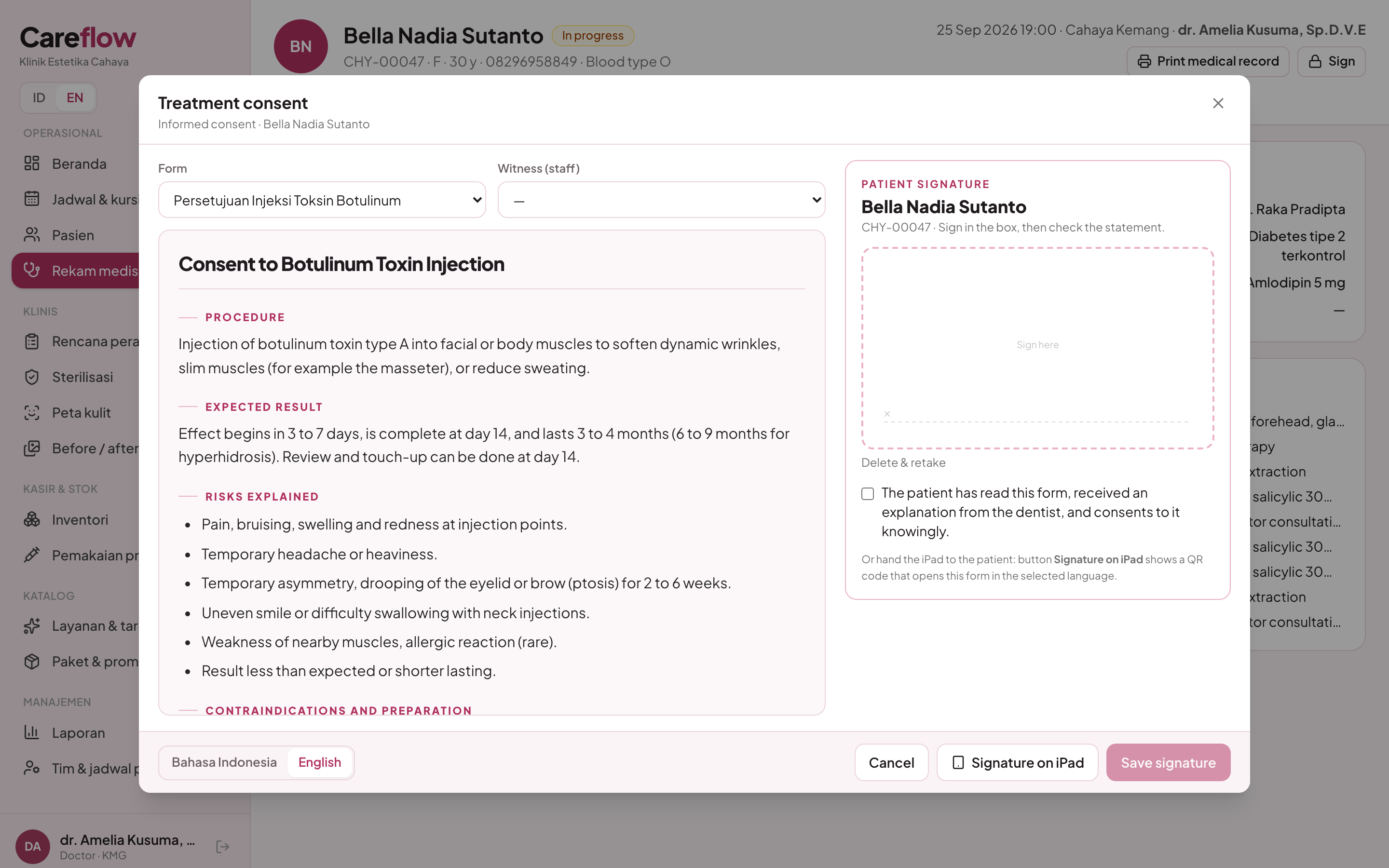The width and height of the screenshot is (1389, 868).
Task: Click the RISKS EXPLAINED section label
Action: point(262,497)
